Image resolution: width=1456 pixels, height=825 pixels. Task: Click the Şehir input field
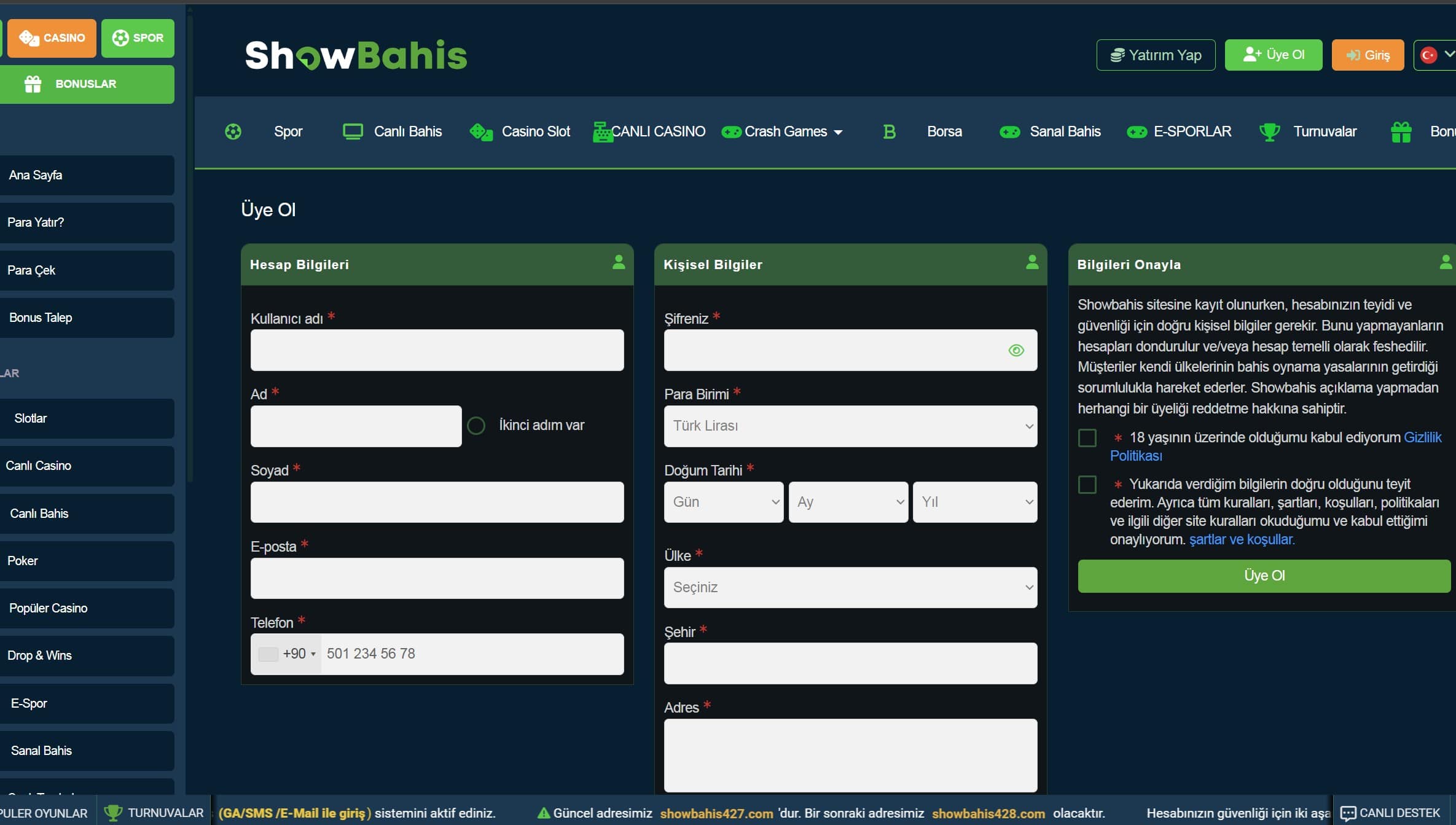(x=850, y=663)
